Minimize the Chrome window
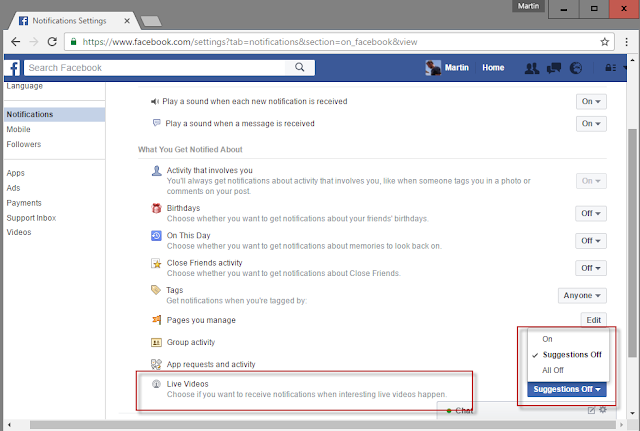 [564, 9]
